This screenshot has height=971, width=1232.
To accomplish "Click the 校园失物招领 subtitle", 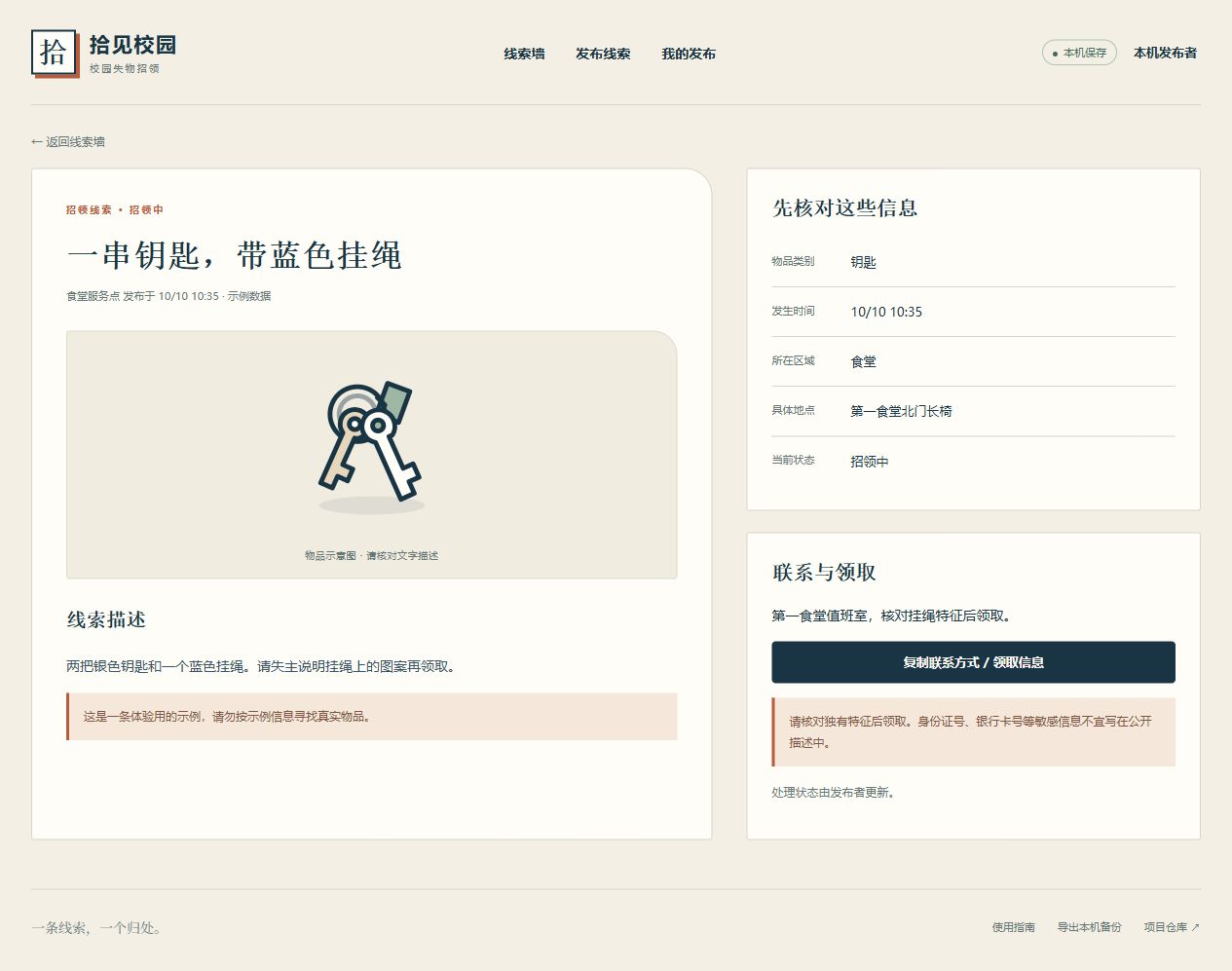I will pos(125,68).
